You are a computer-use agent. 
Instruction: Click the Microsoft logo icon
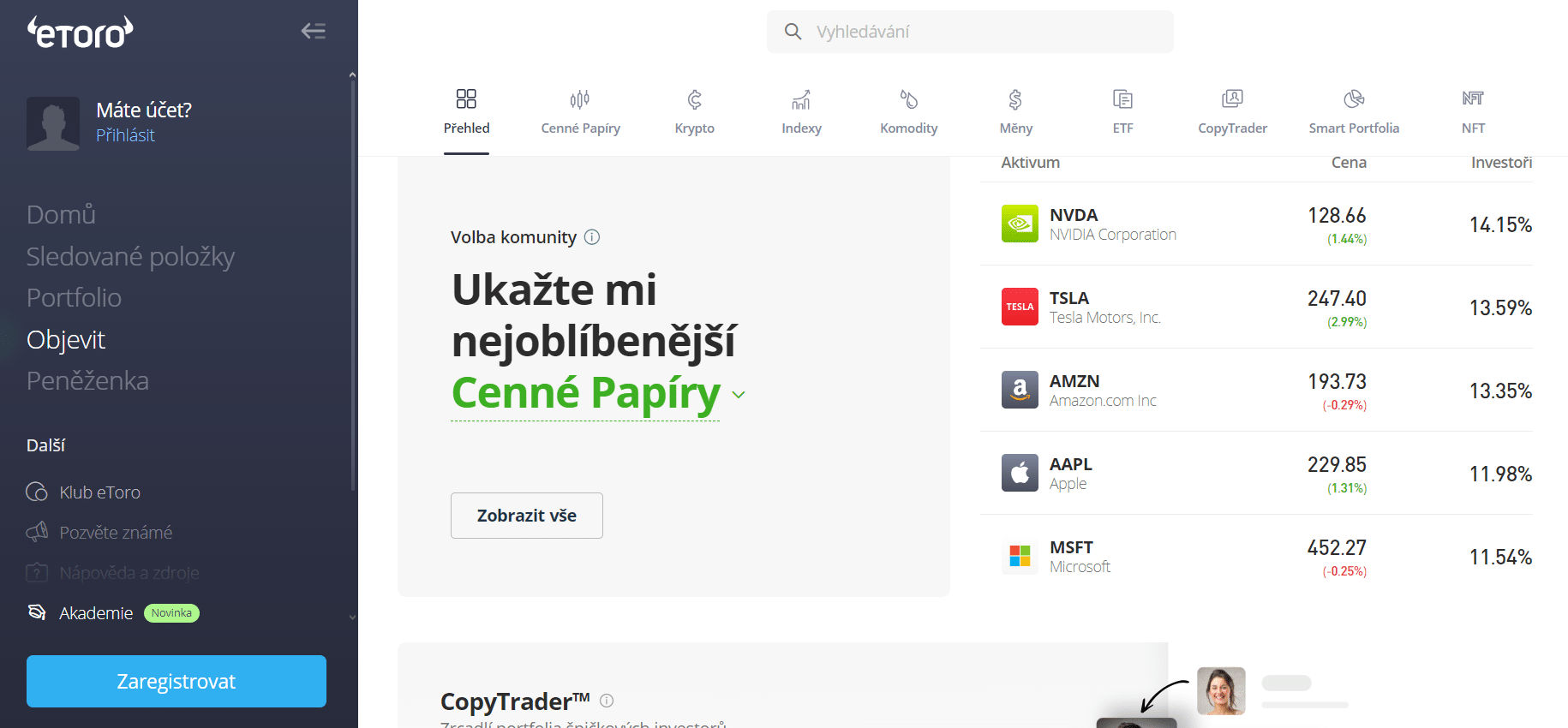tap(1020, 556)
